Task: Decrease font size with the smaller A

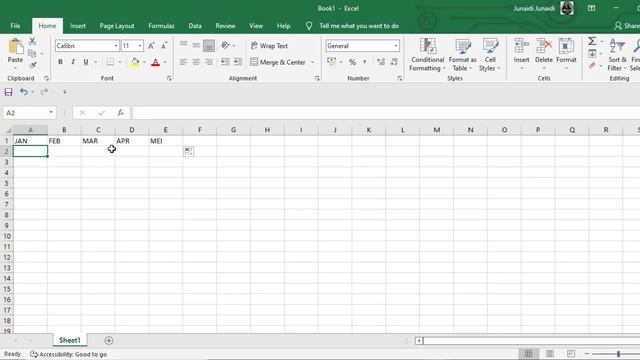Action: click(164, 46)
